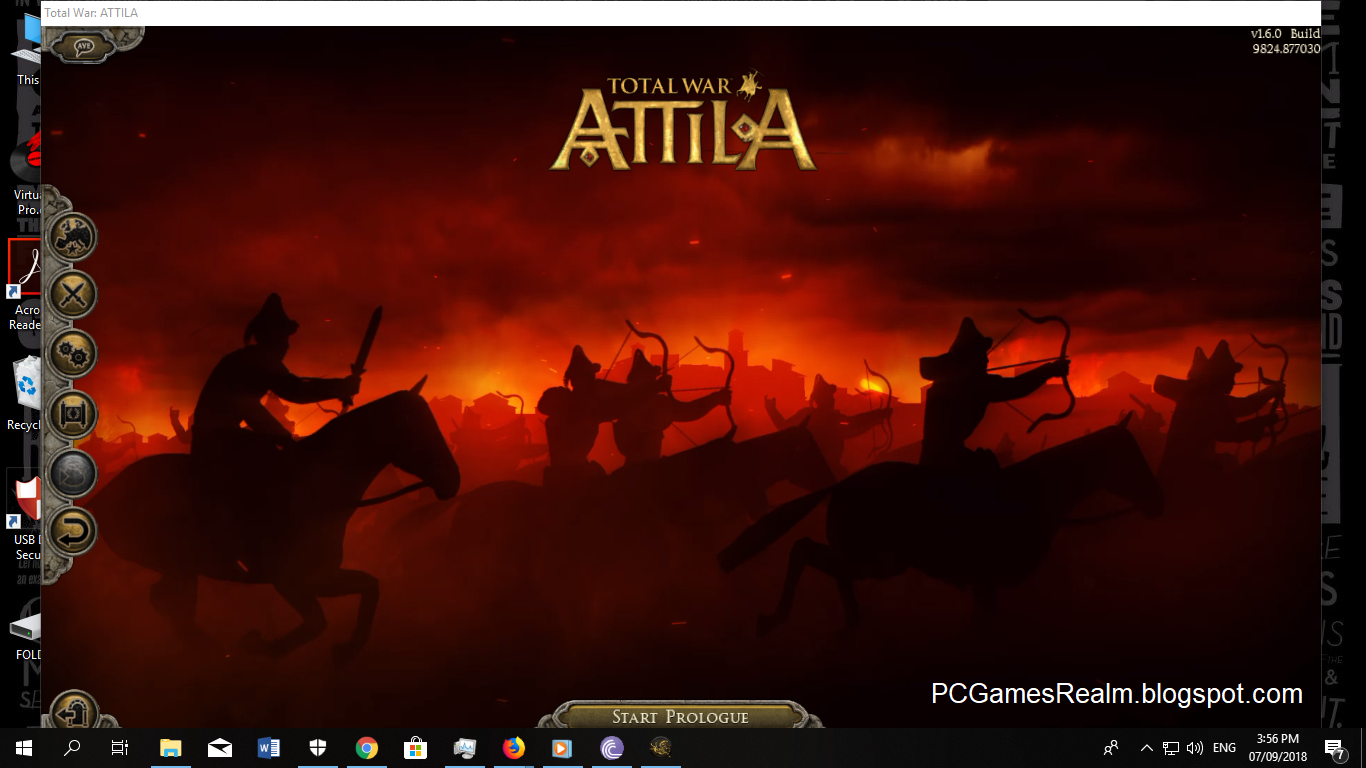Open the Mail app on taskbar
1366x768 pixels.
coord(220,748)
